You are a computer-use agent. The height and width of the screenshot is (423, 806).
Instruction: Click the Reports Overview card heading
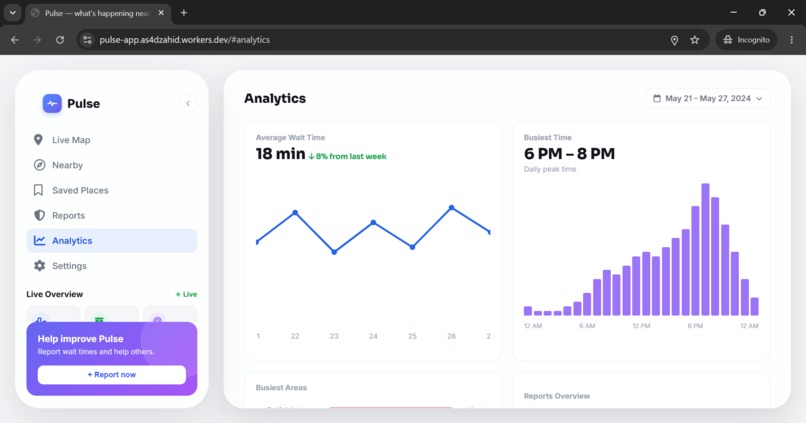[x=557, y=396]
